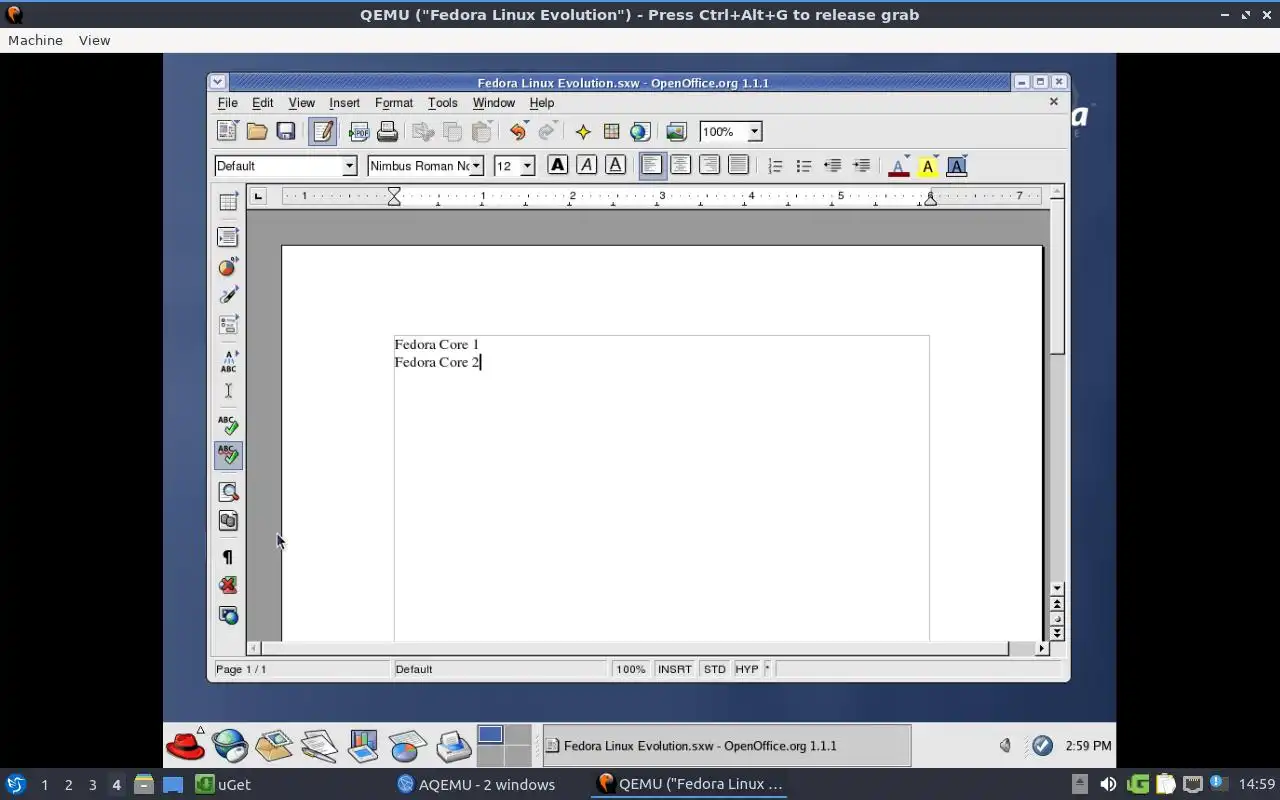Screen dimensions: 1280x800
Task: Toggle Bold formatting
Action: [558, 165]
